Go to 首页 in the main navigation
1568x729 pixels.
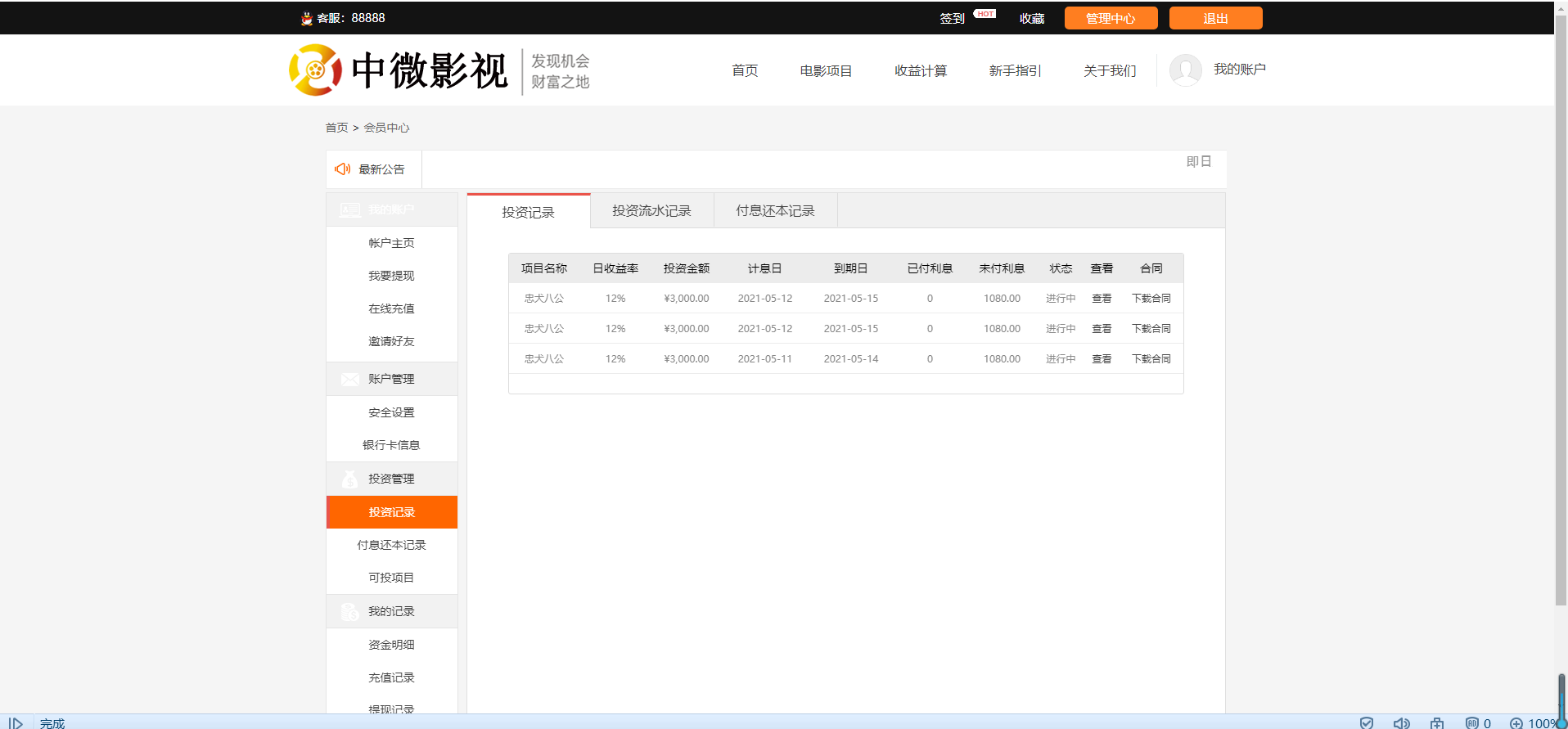point(745,71)
